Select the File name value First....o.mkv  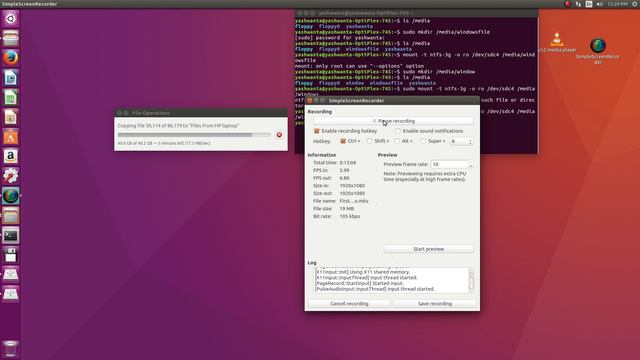(x=354, y=201)
